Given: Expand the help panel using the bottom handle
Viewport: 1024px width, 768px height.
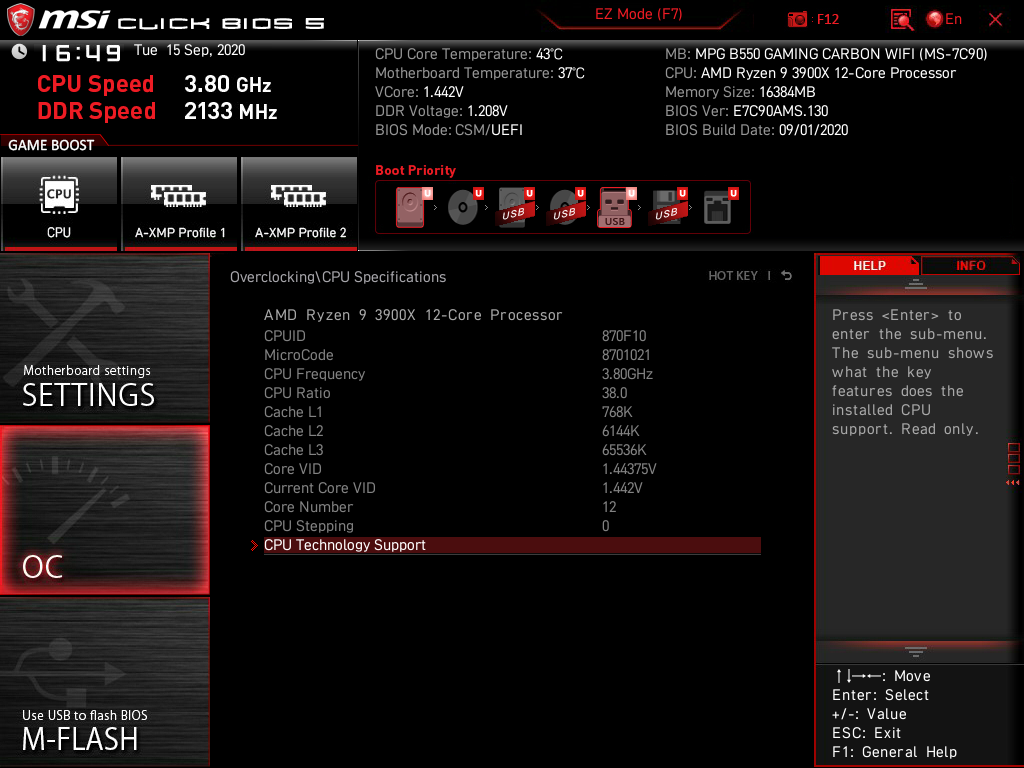Looking at the screenshot, I should tap(916, 651).
